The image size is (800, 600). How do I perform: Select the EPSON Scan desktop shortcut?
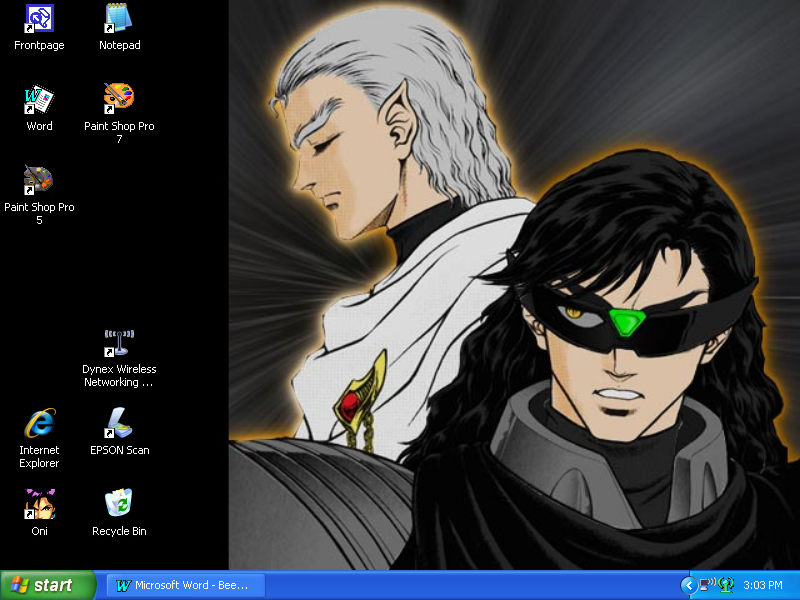point(119,432)
